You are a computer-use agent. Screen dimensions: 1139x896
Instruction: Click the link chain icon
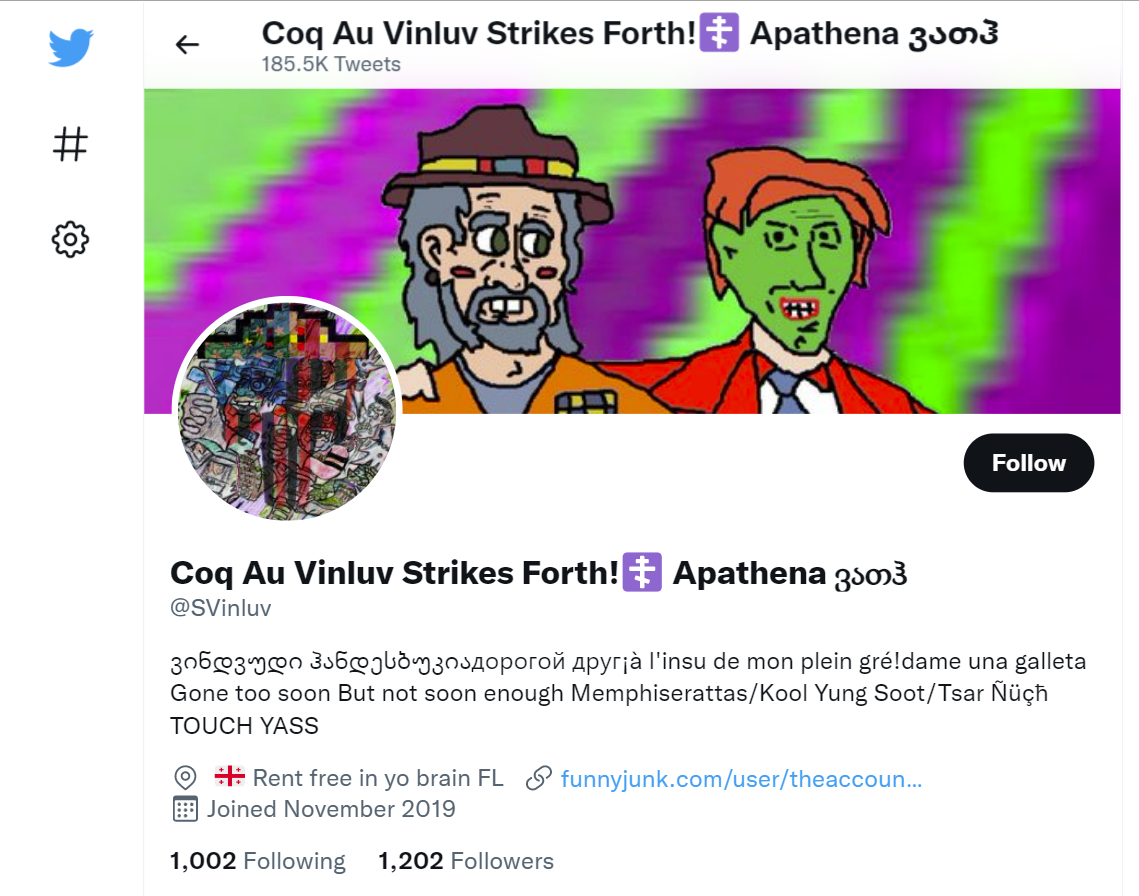[538, 778]
